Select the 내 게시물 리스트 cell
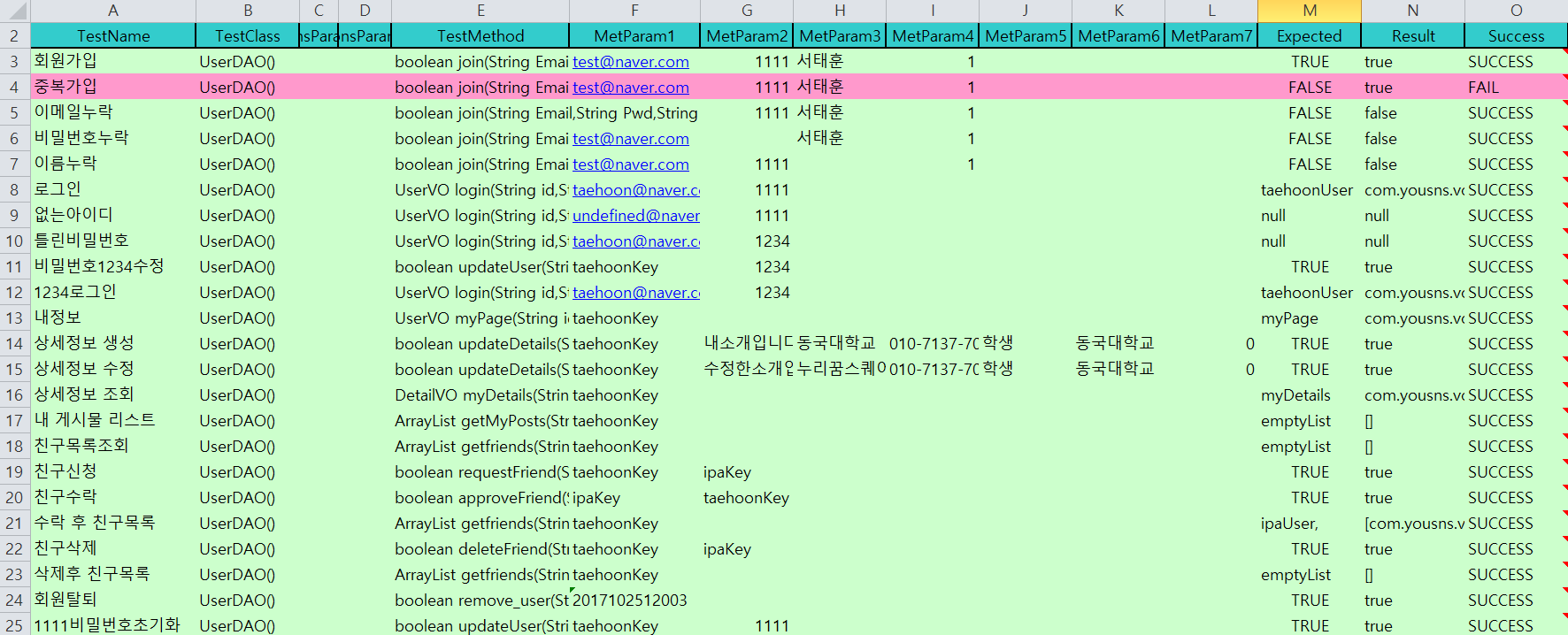 (x=113, y=421)
